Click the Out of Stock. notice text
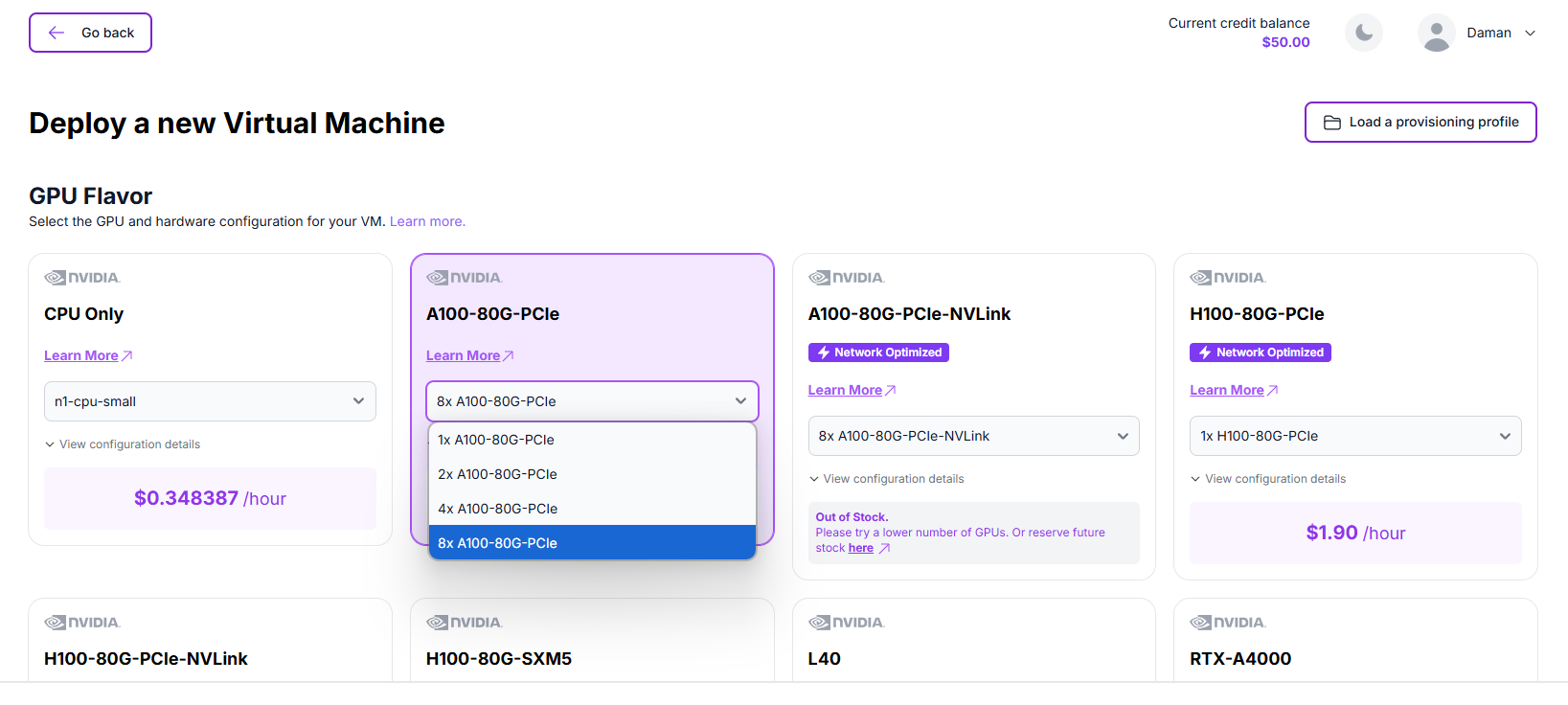The height and width of the screenshot is (705, 1568). click(x=852, y=517)
